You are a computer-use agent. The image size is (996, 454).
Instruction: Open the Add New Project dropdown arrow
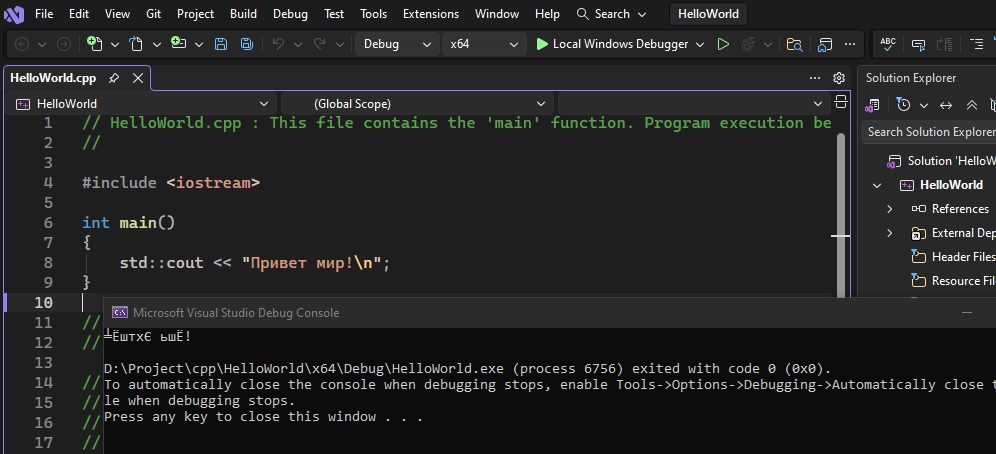[x=199, y=44]
